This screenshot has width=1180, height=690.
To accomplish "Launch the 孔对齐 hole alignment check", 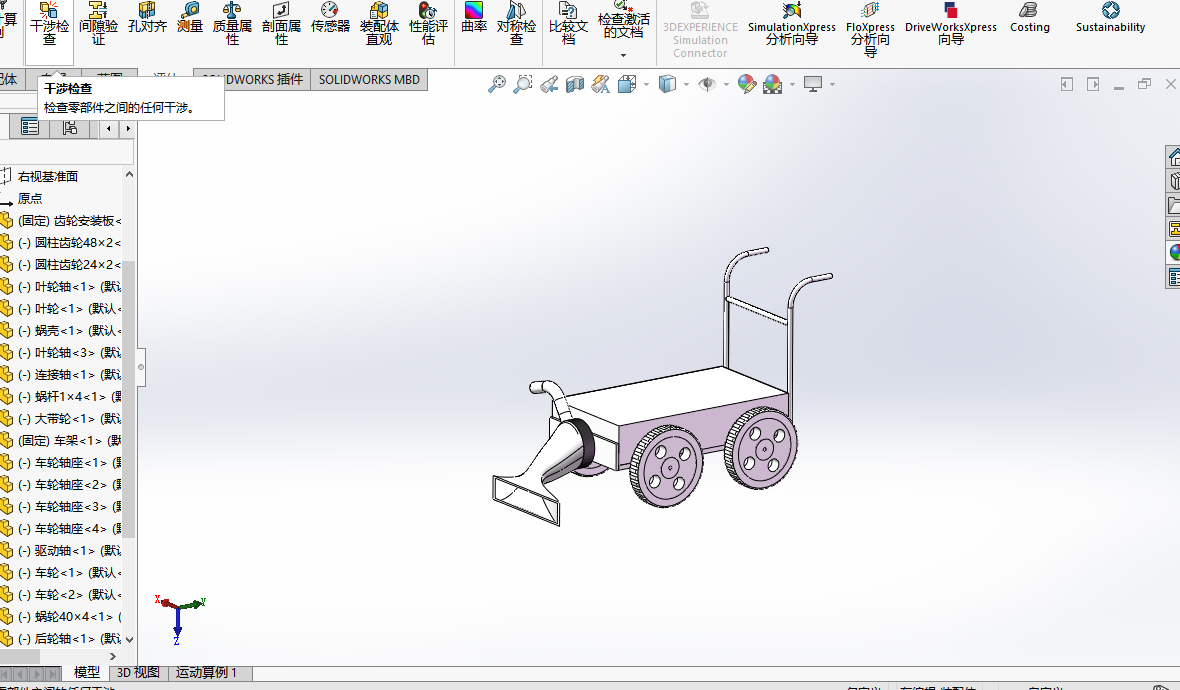I will click(147, 18).
